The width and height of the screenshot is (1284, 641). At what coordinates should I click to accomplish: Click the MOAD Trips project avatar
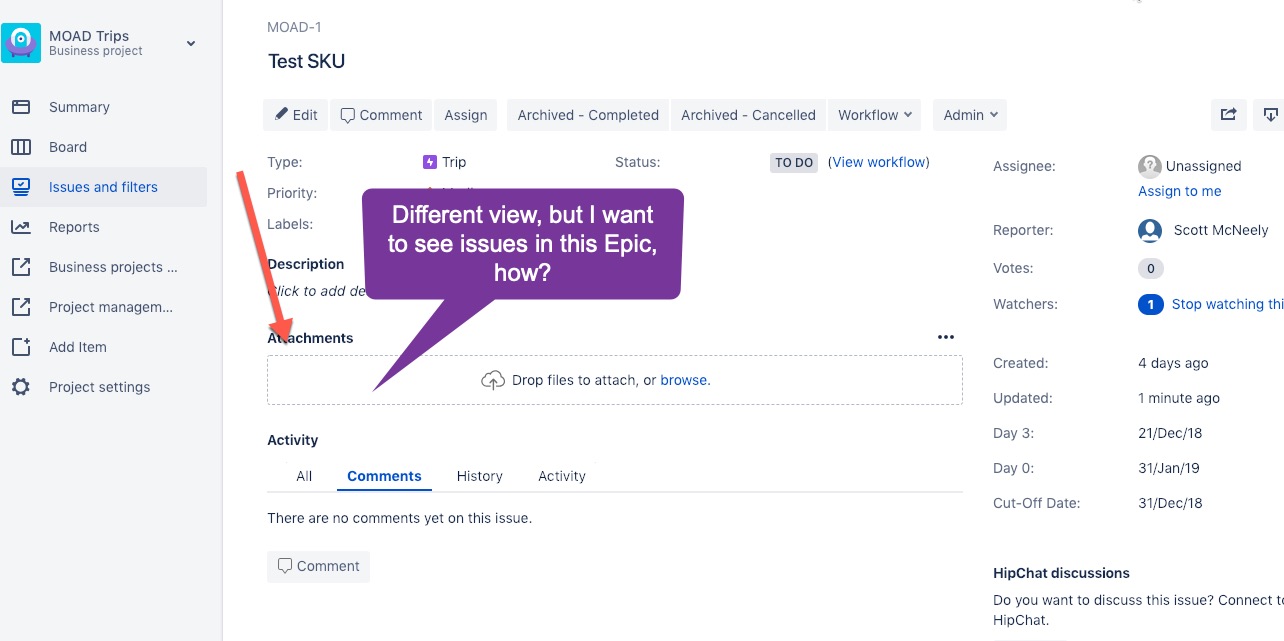click(21, 42)
